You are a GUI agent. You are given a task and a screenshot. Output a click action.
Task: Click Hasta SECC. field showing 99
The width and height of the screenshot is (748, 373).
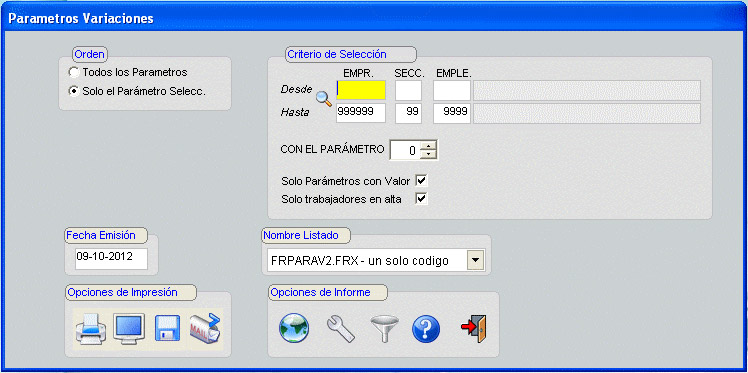coord(408,113)
